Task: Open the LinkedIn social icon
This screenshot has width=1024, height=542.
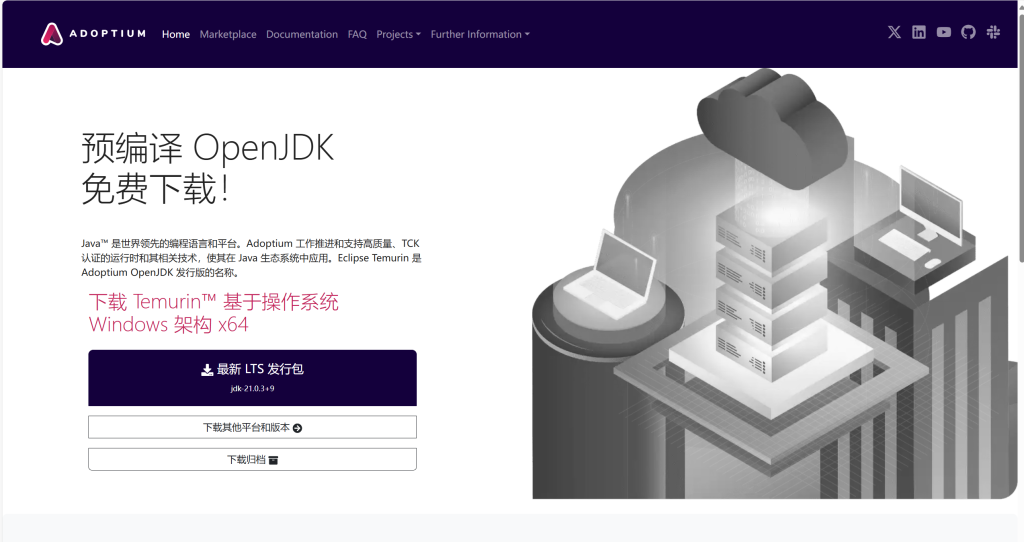Action: click(919, 32)
